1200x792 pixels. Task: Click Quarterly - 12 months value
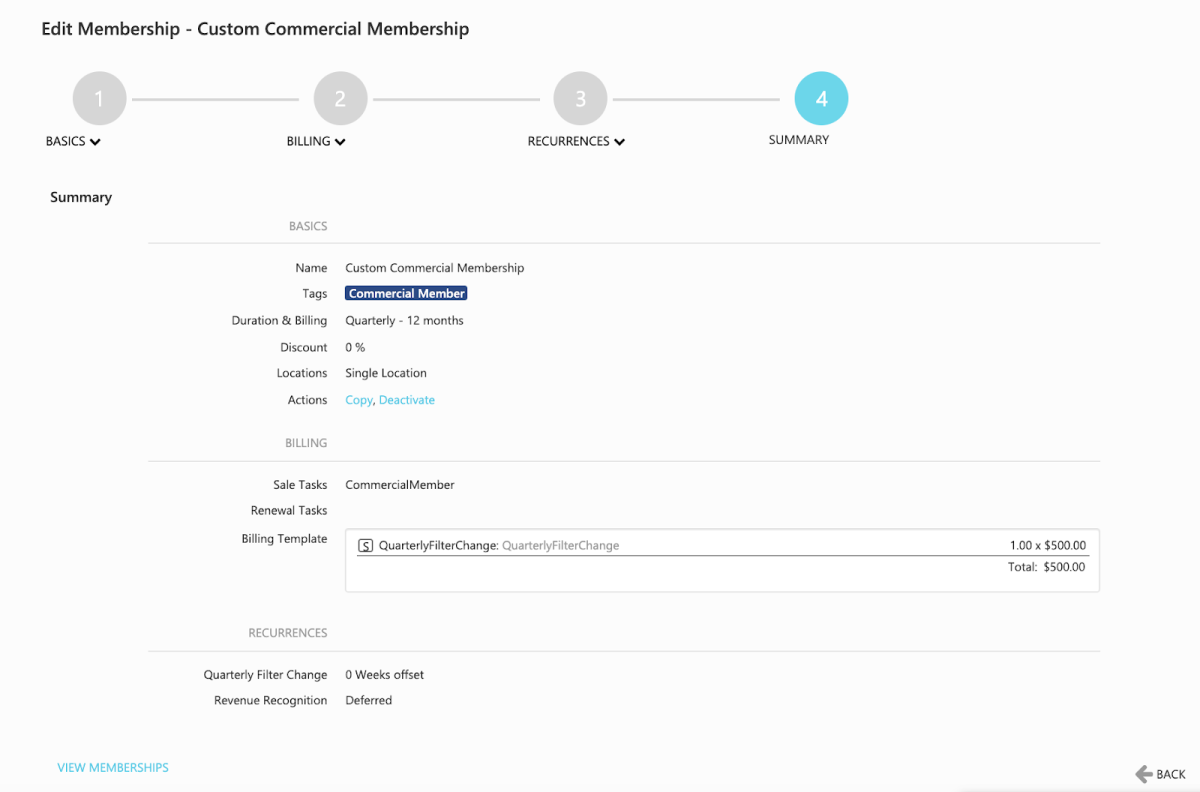coord(404,321)
